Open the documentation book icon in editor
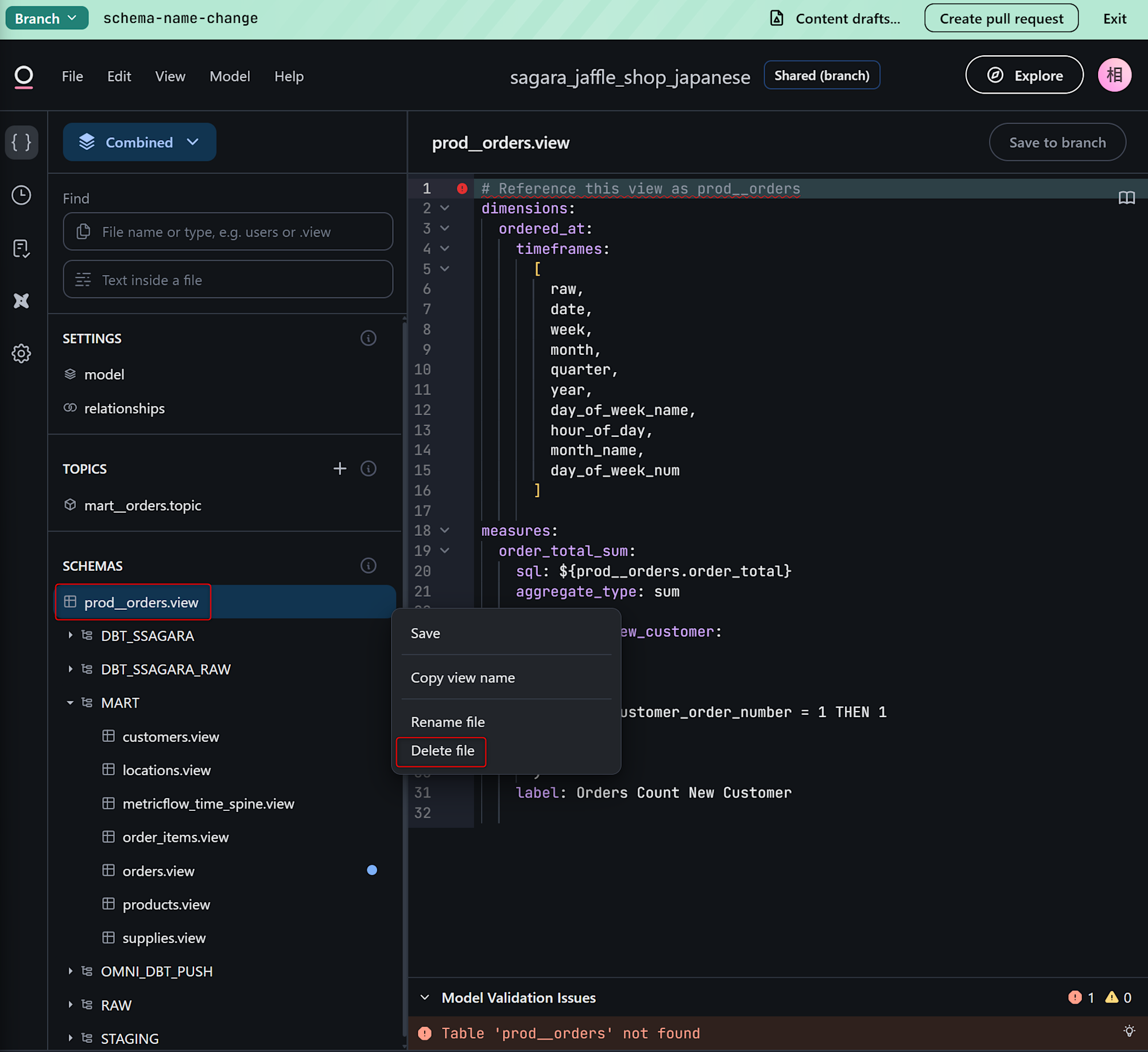The width and height of the screenshot is (1148, 1052). (1126, 198)
